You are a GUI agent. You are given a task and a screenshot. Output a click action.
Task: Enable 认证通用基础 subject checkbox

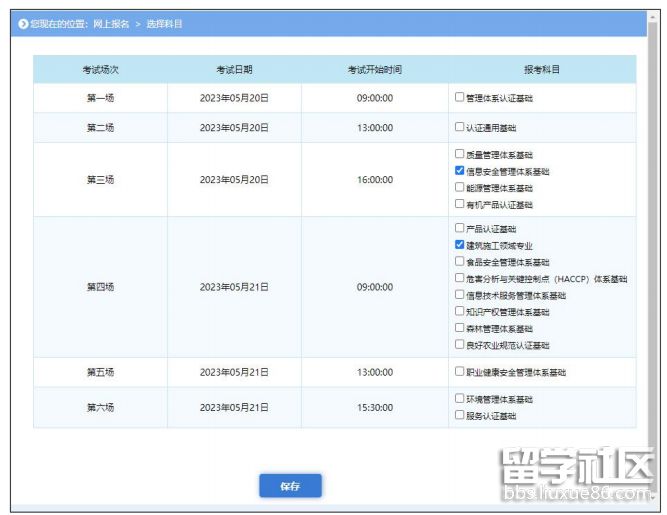coord(460,128)
